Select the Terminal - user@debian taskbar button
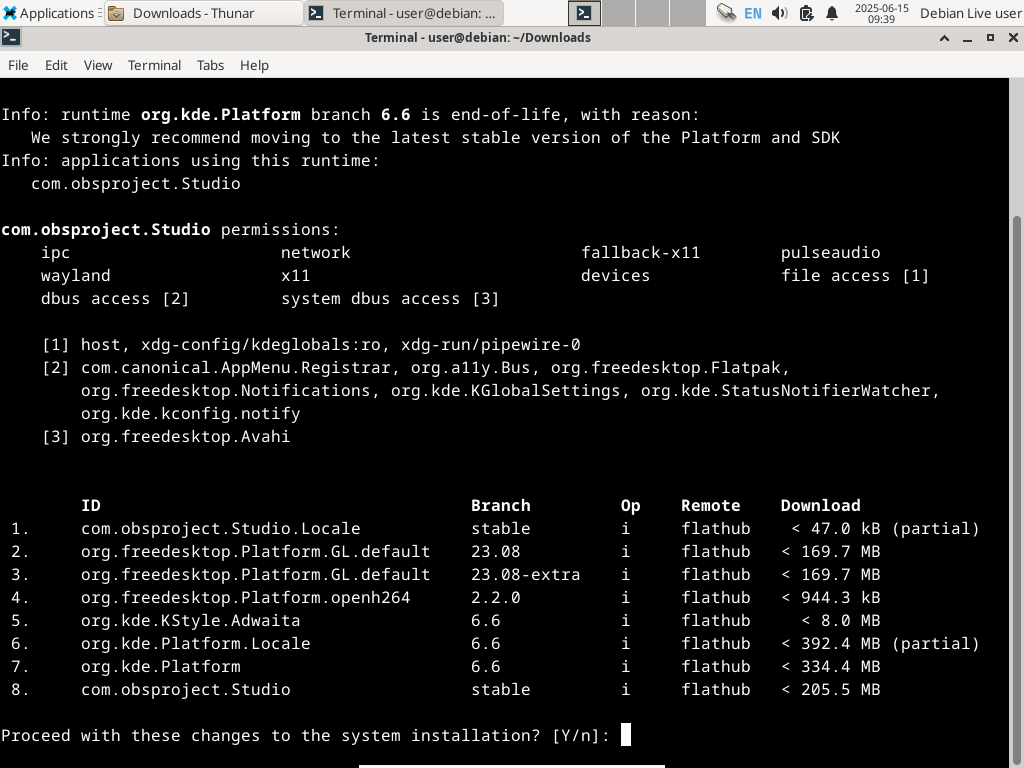Screen dimensions: 1024x768 [404, 13]
